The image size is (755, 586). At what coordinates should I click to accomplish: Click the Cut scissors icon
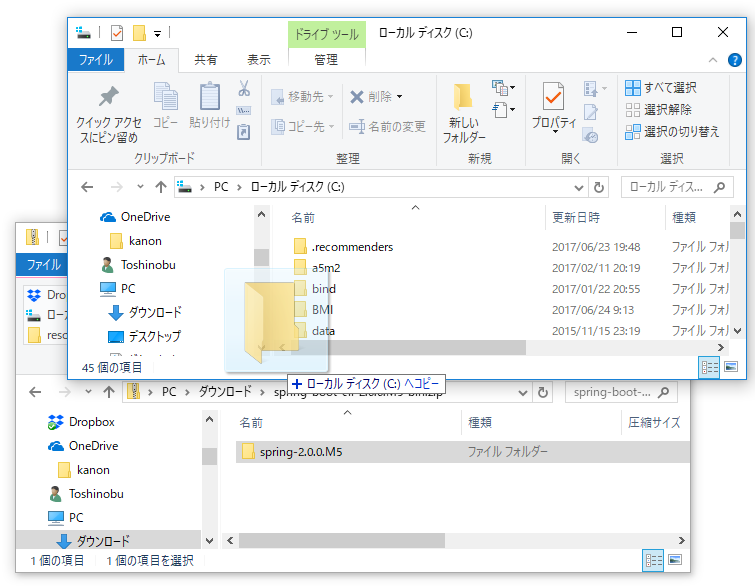point(244,89)
